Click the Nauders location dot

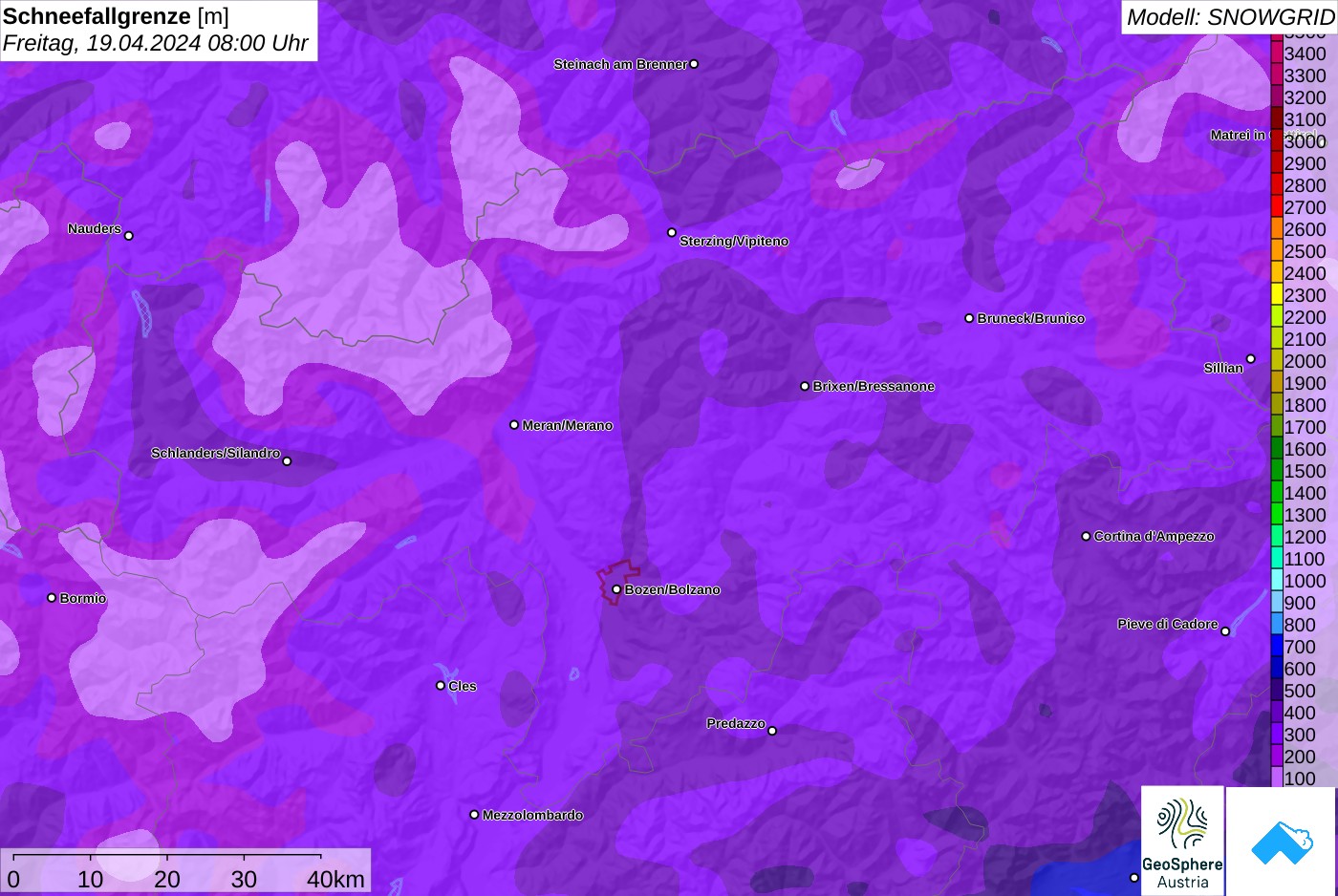tap(129, 235)
